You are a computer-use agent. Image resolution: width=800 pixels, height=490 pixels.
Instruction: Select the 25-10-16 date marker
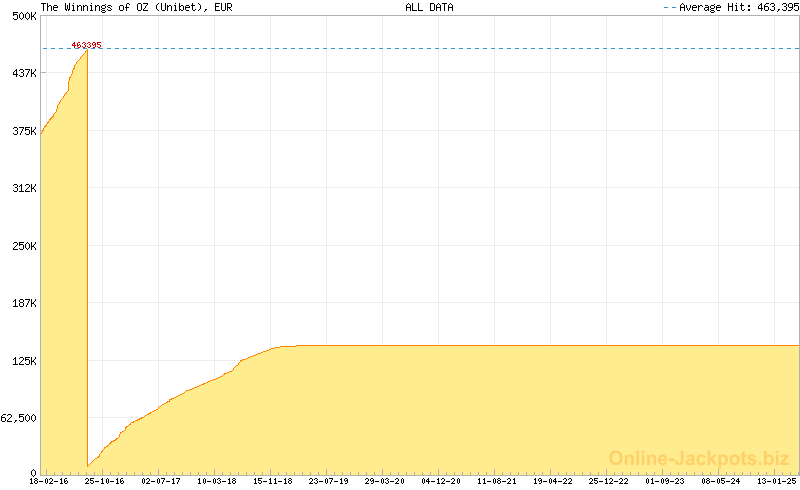(104, 481)
